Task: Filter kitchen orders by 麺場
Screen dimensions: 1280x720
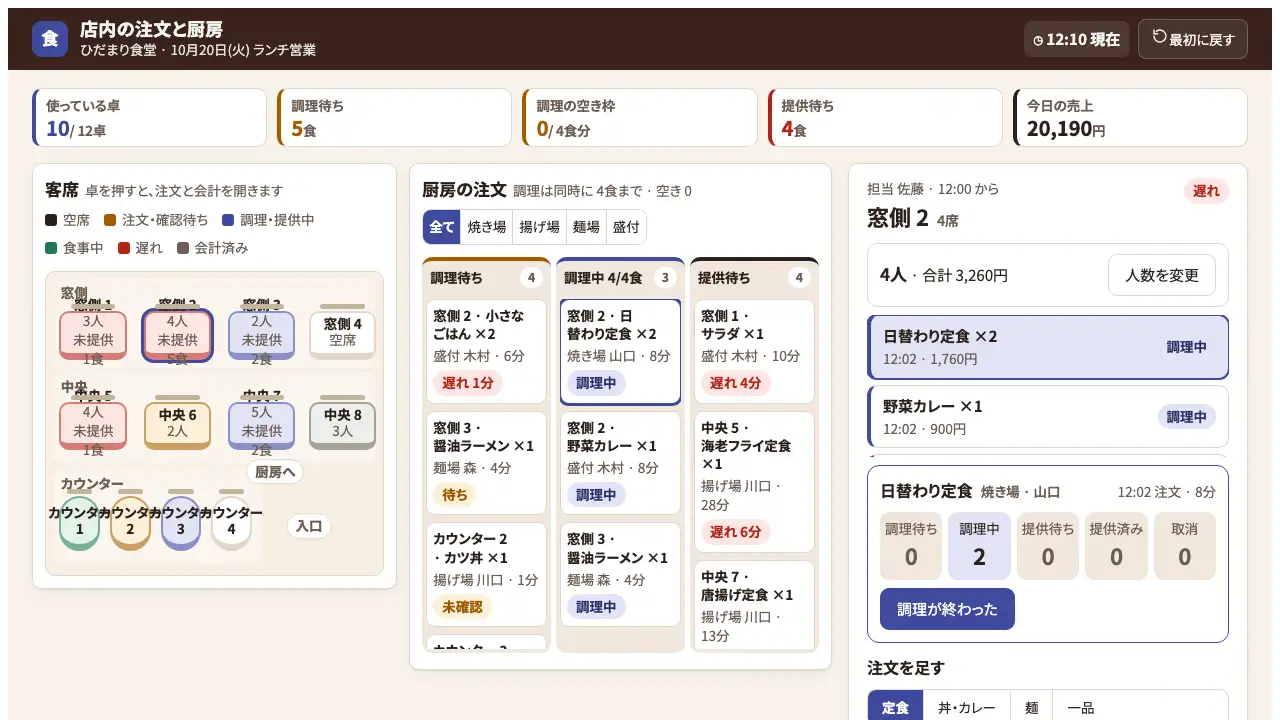Action: click(586, 227)
